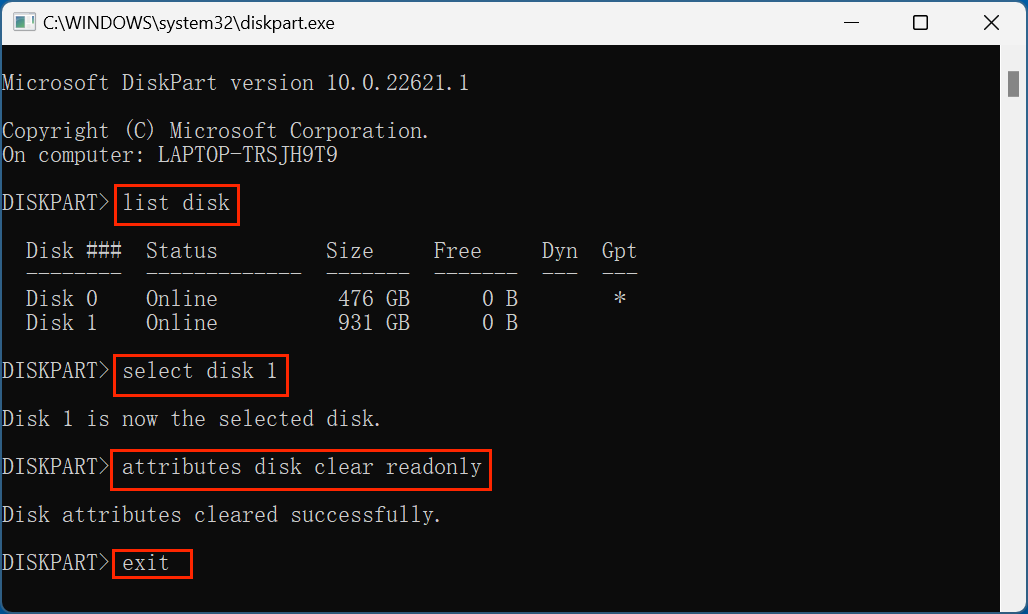
Task: Click the Microsoft Corporation copyright line
Action: [x=216, y=130]
